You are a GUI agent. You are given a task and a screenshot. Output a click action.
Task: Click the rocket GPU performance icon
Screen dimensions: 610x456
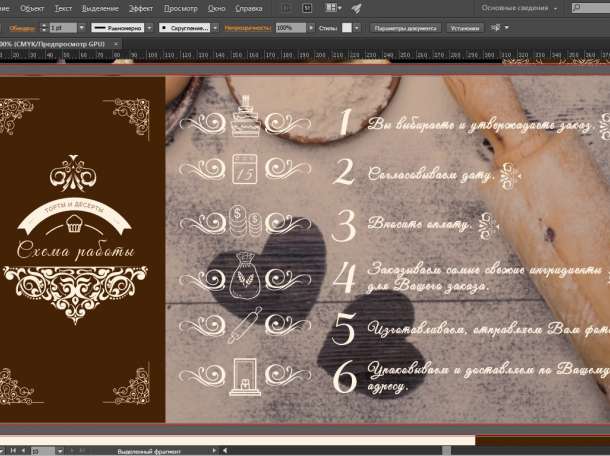point(357,8)
